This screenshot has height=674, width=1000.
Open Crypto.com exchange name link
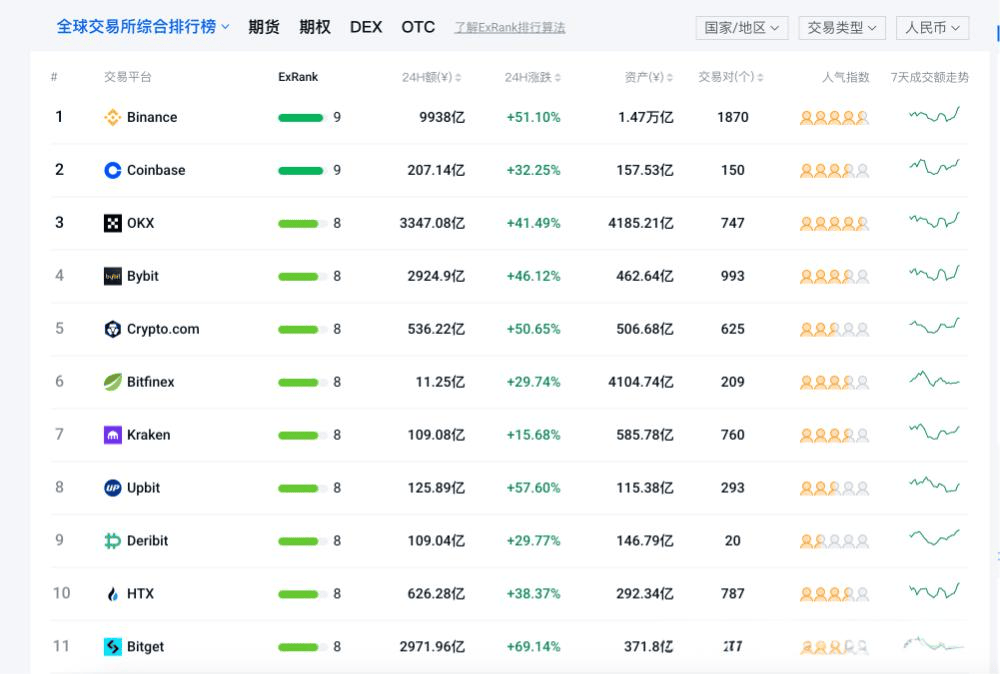point(163,329)
